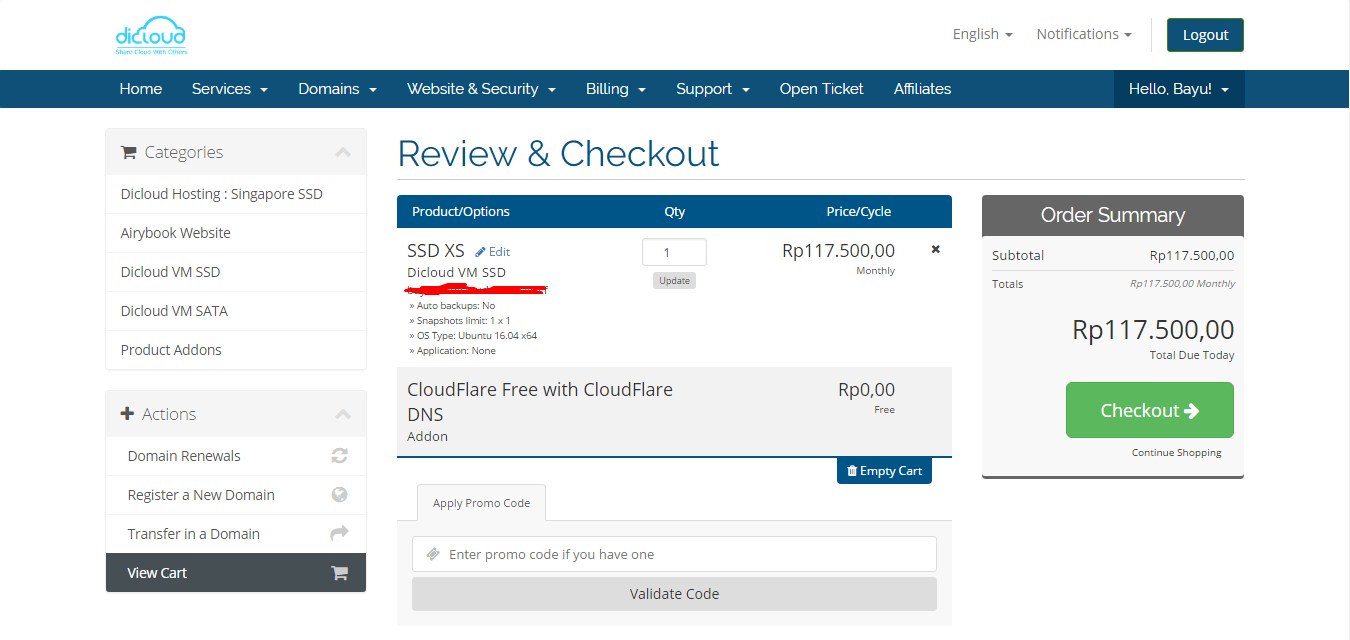Open the English language dropdown
The image size is (1350, 640).
[x=982, y=34]
